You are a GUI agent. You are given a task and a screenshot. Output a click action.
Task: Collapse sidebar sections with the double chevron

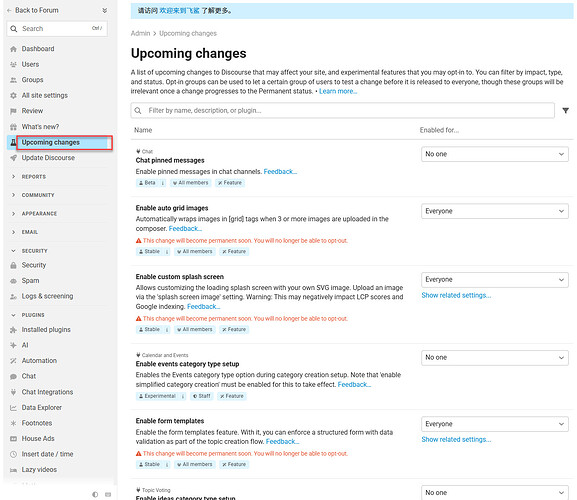pyautogui.click(x=105, y=10)
